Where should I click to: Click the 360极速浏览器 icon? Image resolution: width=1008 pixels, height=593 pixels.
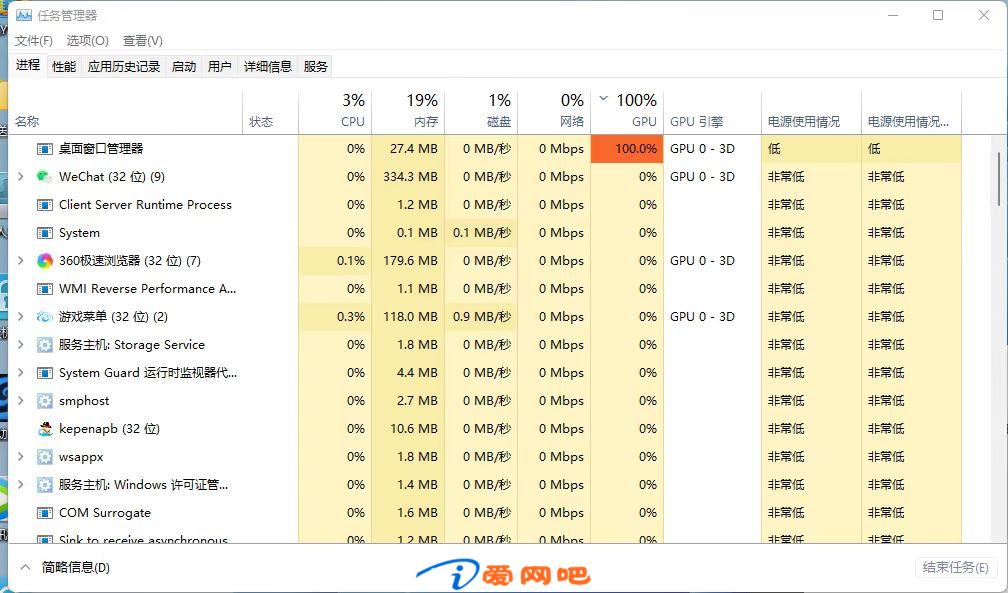tap(44, 261)
